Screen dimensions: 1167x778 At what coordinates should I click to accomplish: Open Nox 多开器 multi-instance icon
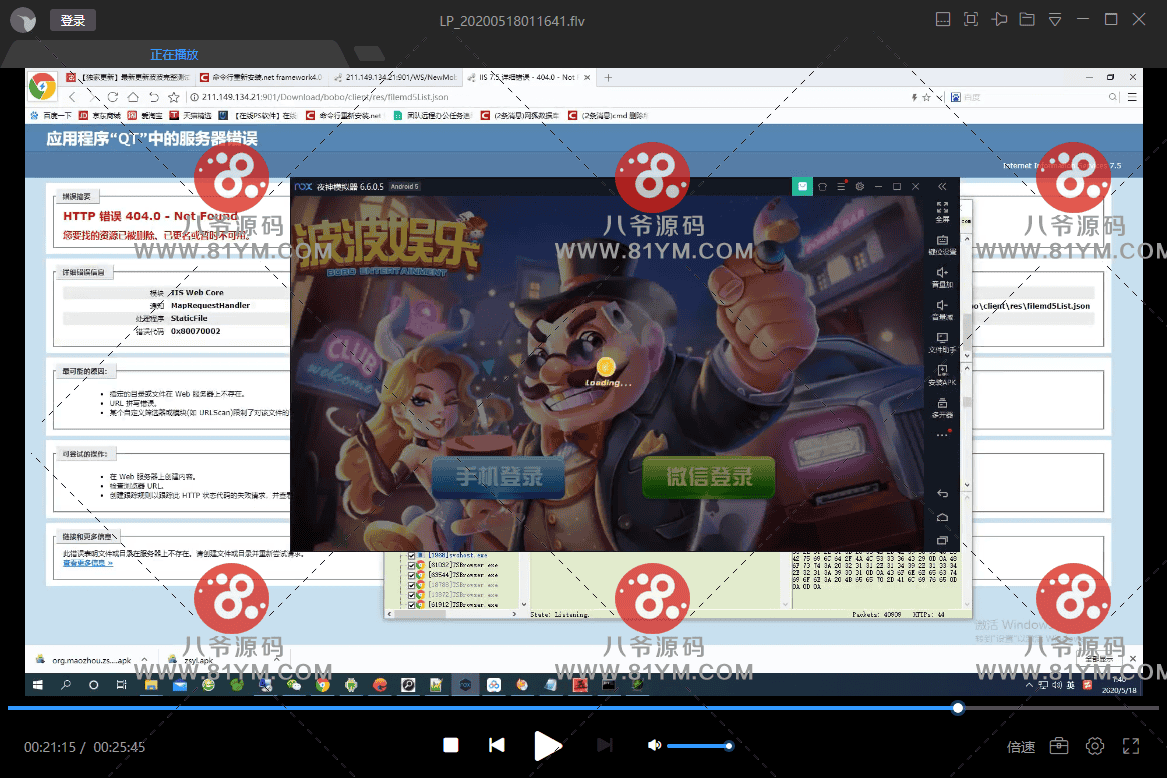pyautogui.click(x=942, y=407)
